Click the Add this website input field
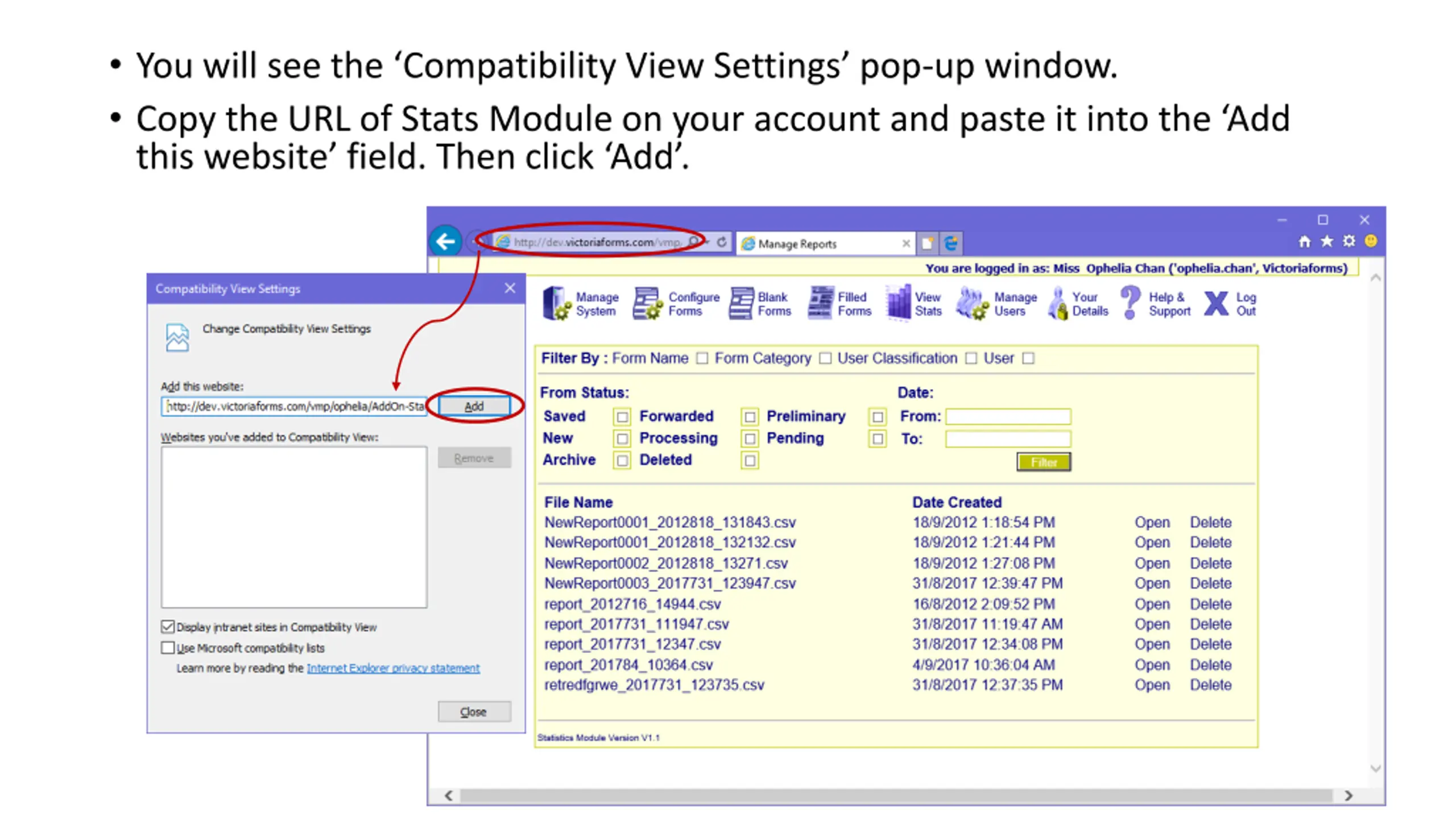The image size is (1456, 819). (x=293, y=406)
